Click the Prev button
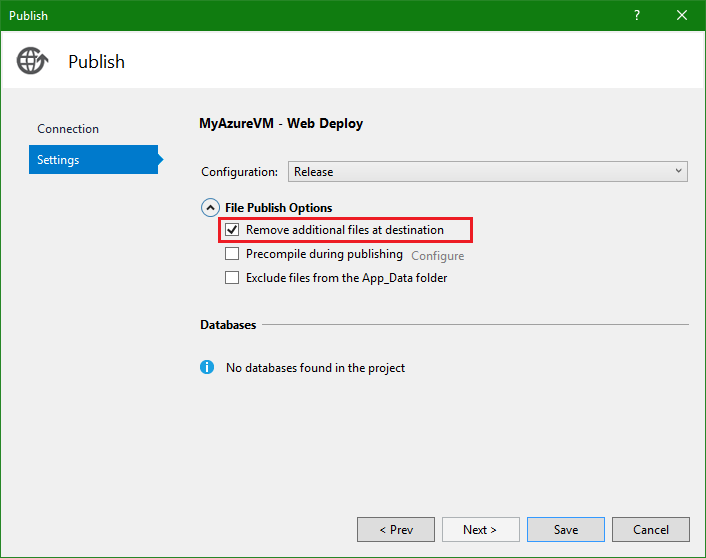 pos(396,530)
